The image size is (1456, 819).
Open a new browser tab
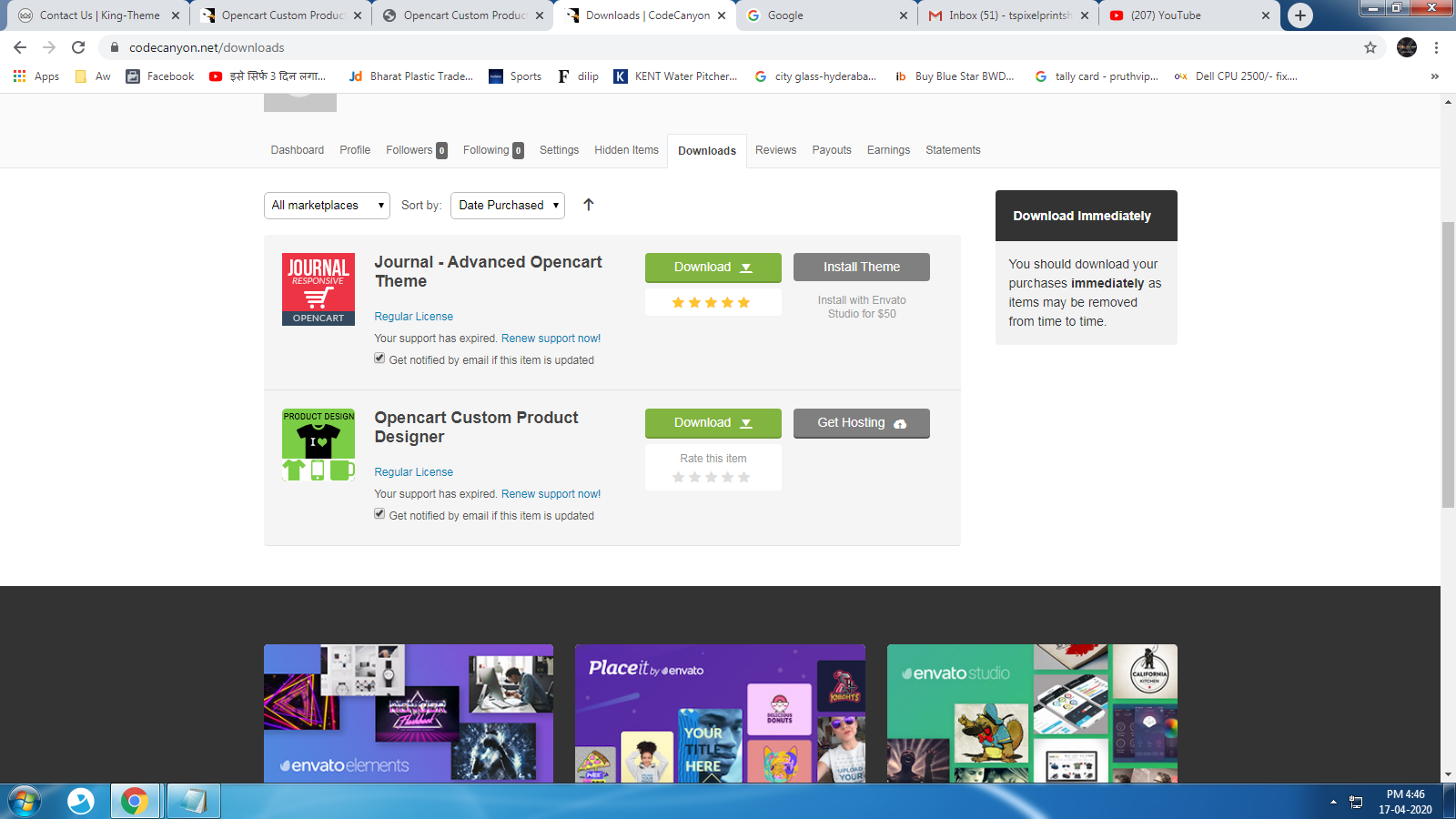tap(1300, 15)
